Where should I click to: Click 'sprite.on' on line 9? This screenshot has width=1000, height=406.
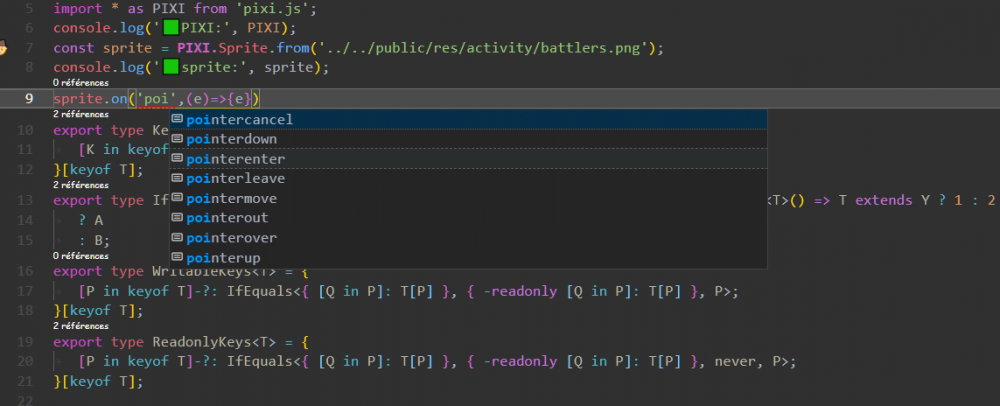(90, 99)
